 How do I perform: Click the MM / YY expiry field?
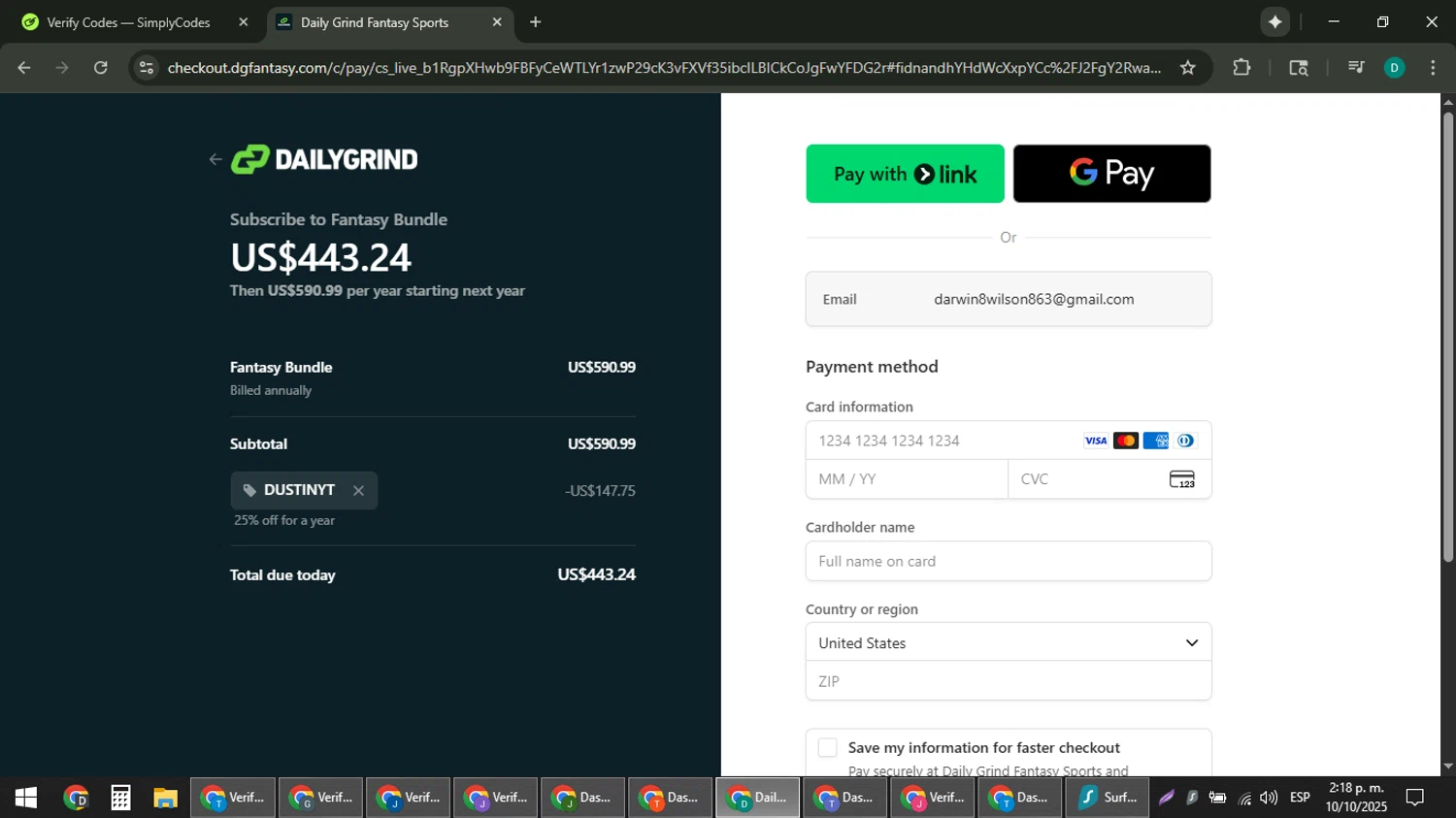tap(907, 479)
